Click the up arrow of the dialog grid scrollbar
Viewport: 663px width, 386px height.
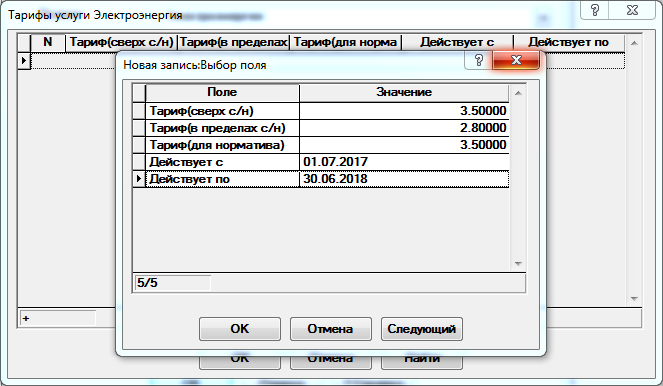(518, 93)
